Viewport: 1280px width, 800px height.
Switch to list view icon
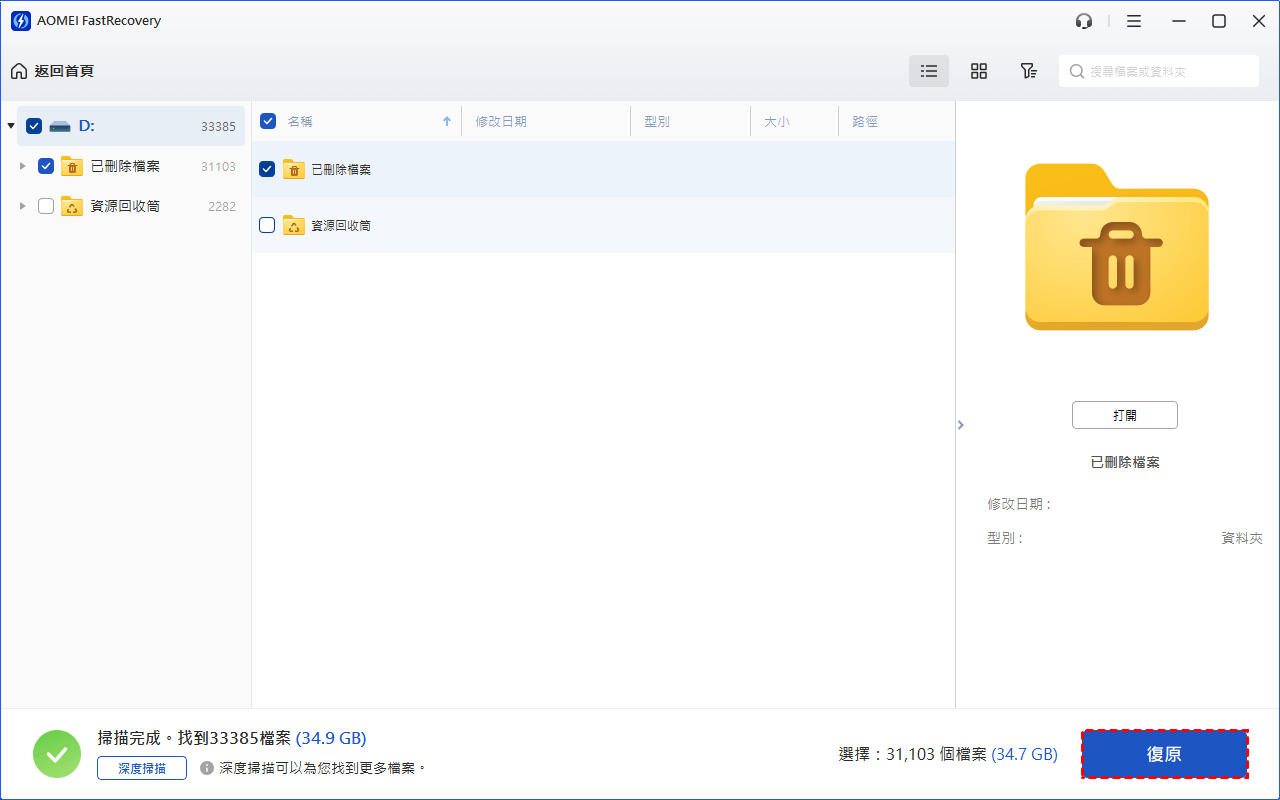pyautogui.click(x=929, y=71)
